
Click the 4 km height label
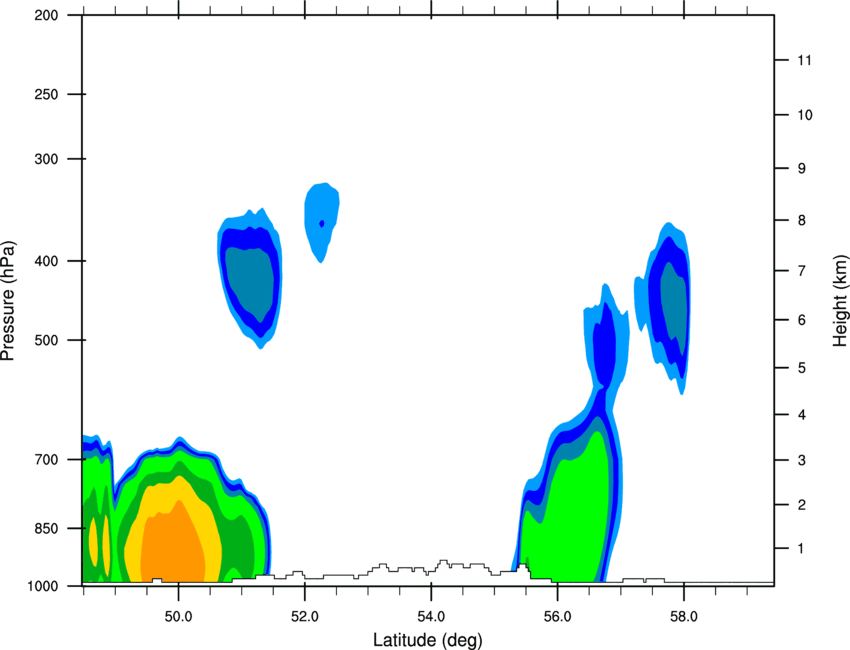click(x=802, y=415)
